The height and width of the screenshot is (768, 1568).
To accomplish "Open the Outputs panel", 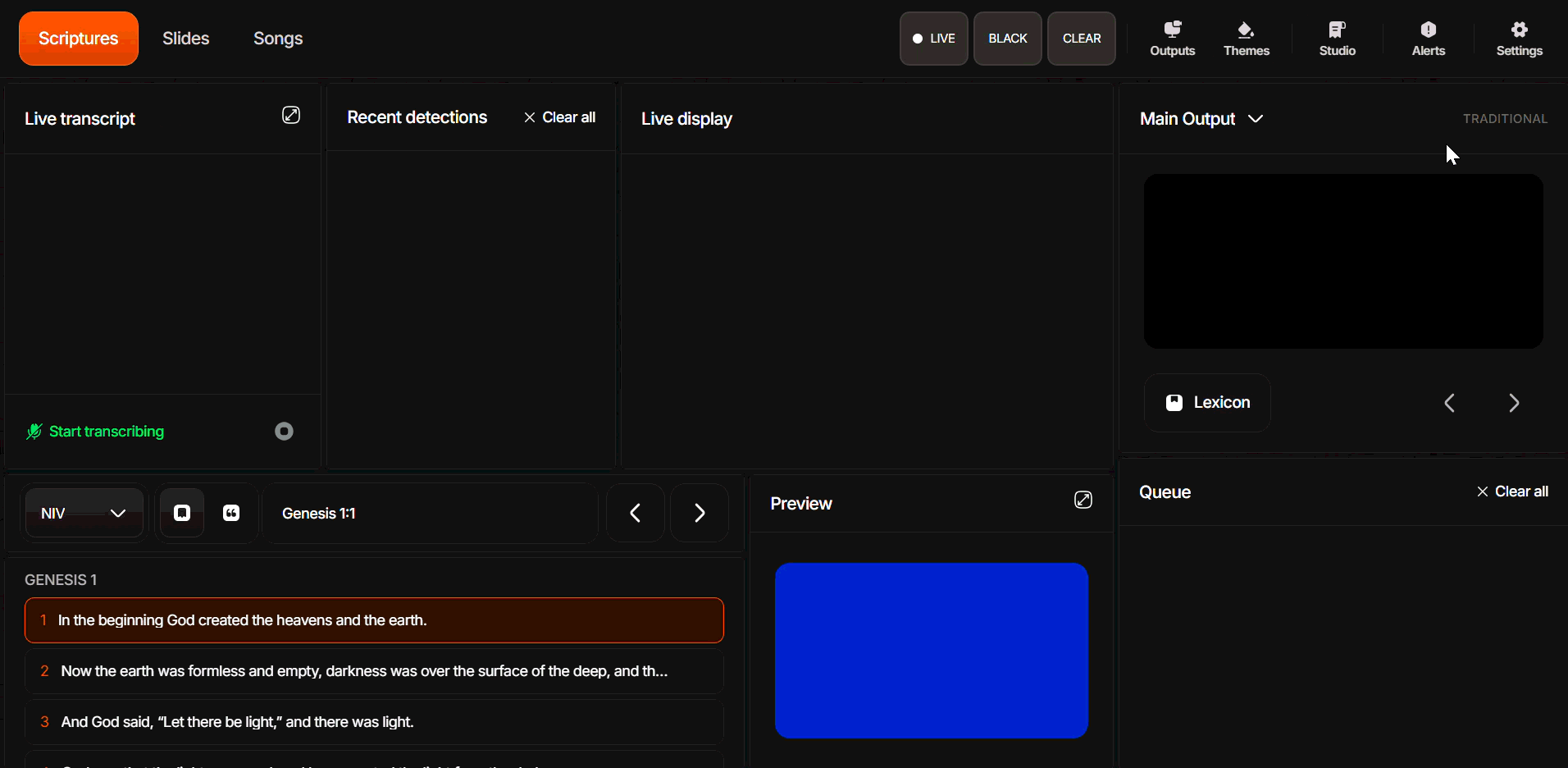I will (1172, 39).
